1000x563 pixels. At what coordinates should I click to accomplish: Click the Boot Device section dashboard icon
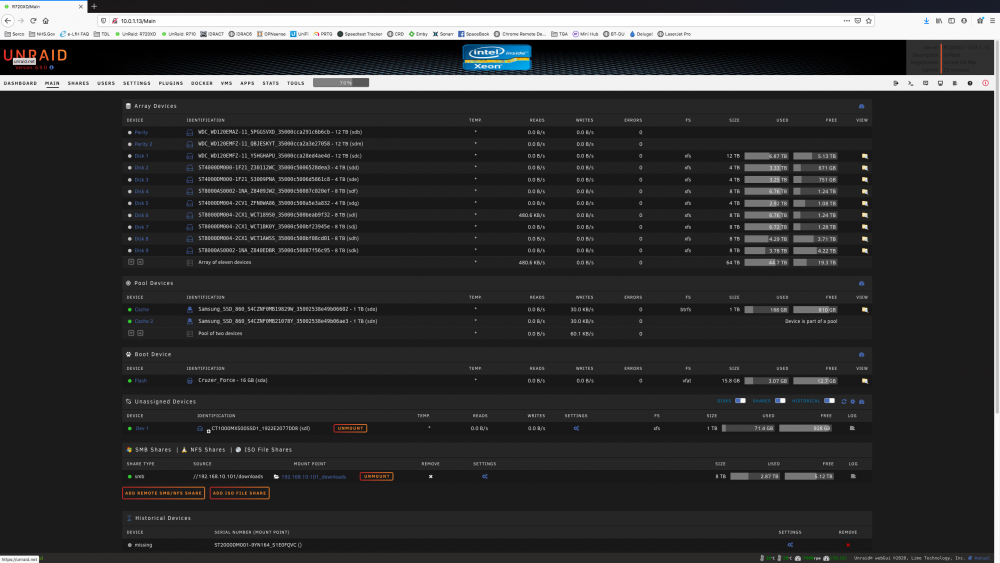coord(861,355)
